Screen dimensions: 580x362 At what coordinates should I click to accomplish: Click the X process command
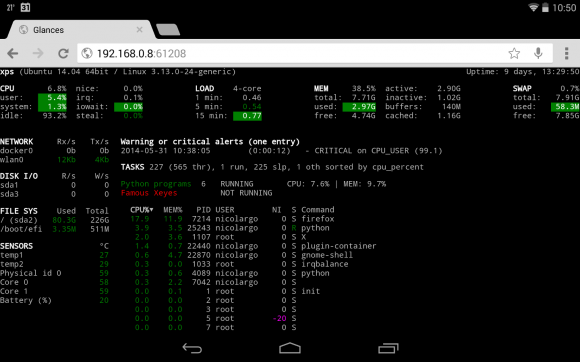303,237
